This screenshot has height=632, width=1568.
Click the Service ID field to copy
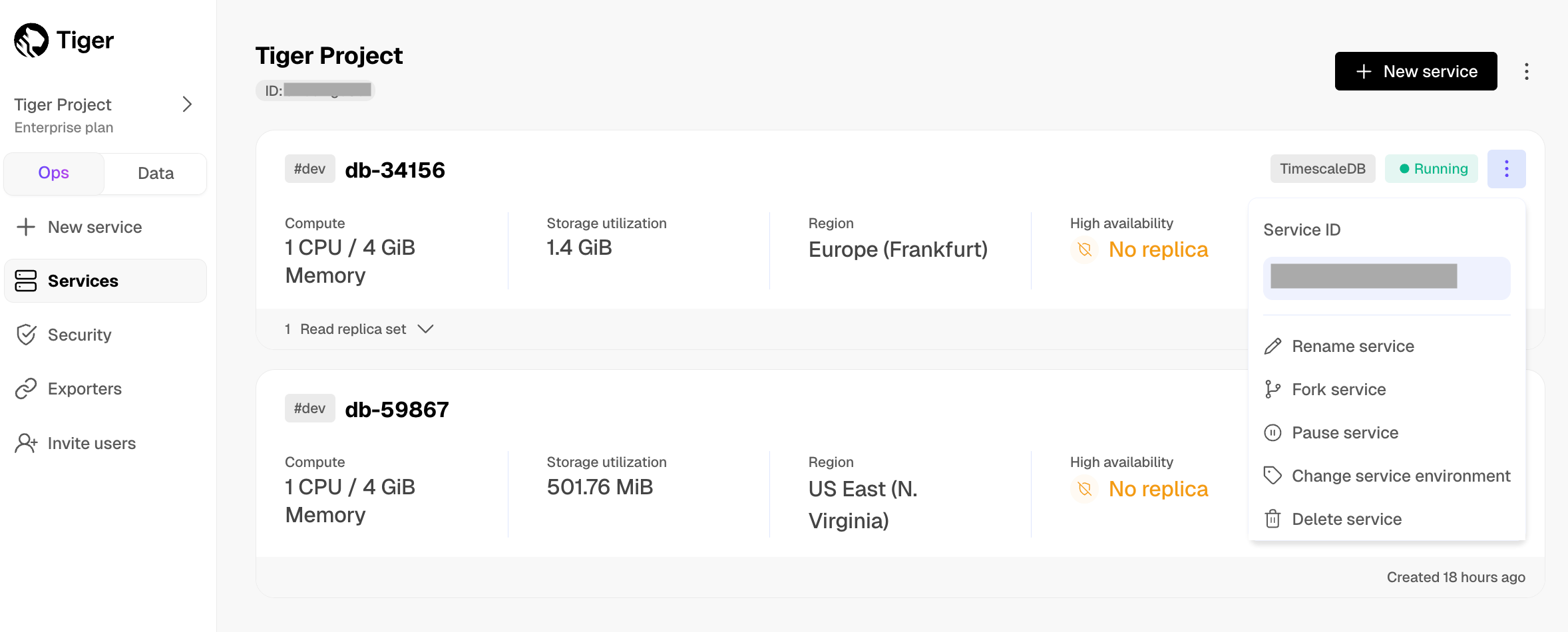point(1386,277)
